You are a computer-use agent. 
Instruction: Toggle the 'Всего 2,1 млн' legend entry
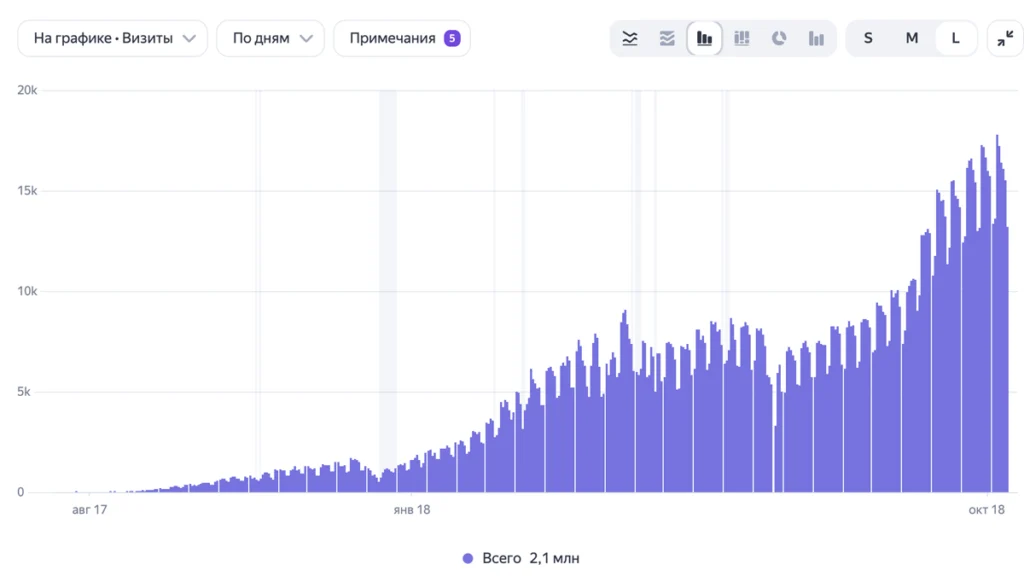521,558
